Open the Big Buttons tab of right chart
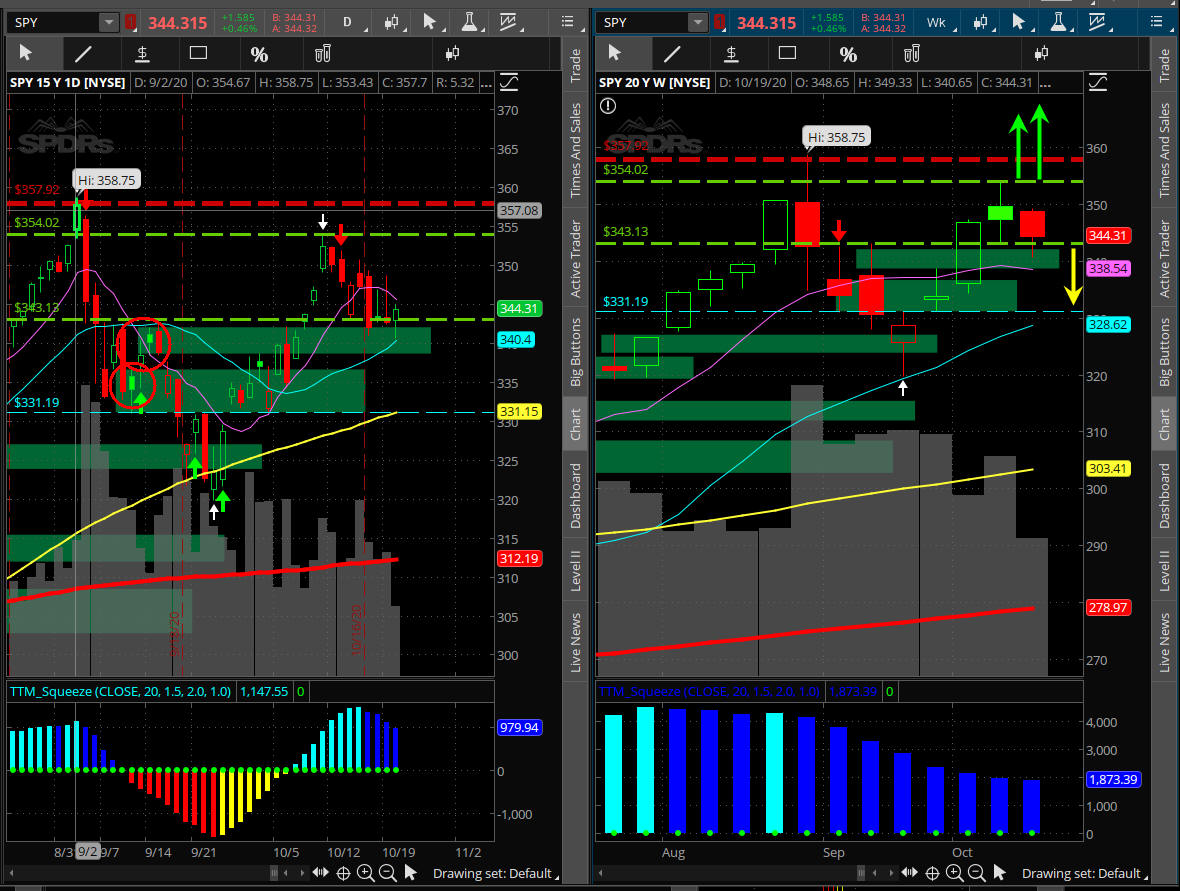Screen dimensions: 1180x891 pos(1165,351)
